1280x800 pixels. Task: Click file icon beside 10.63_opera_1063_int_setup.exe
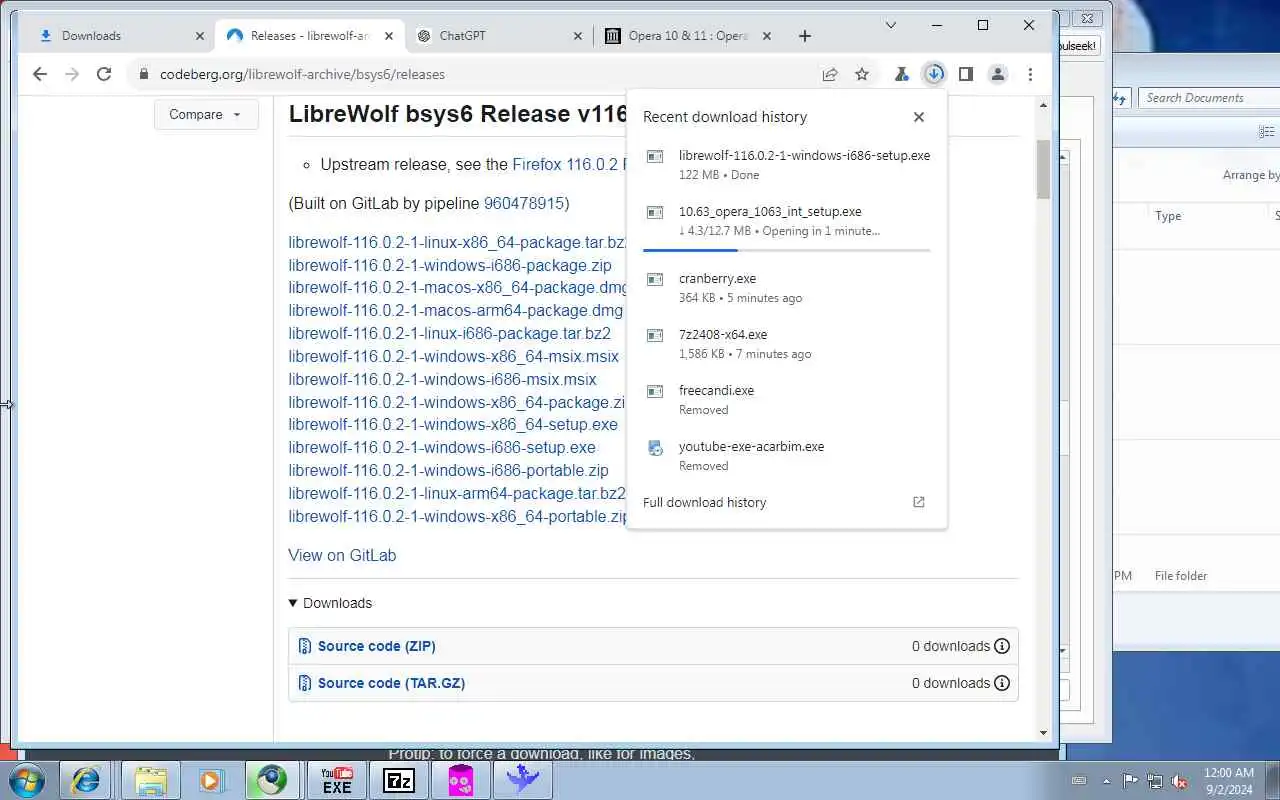[655, 212]
